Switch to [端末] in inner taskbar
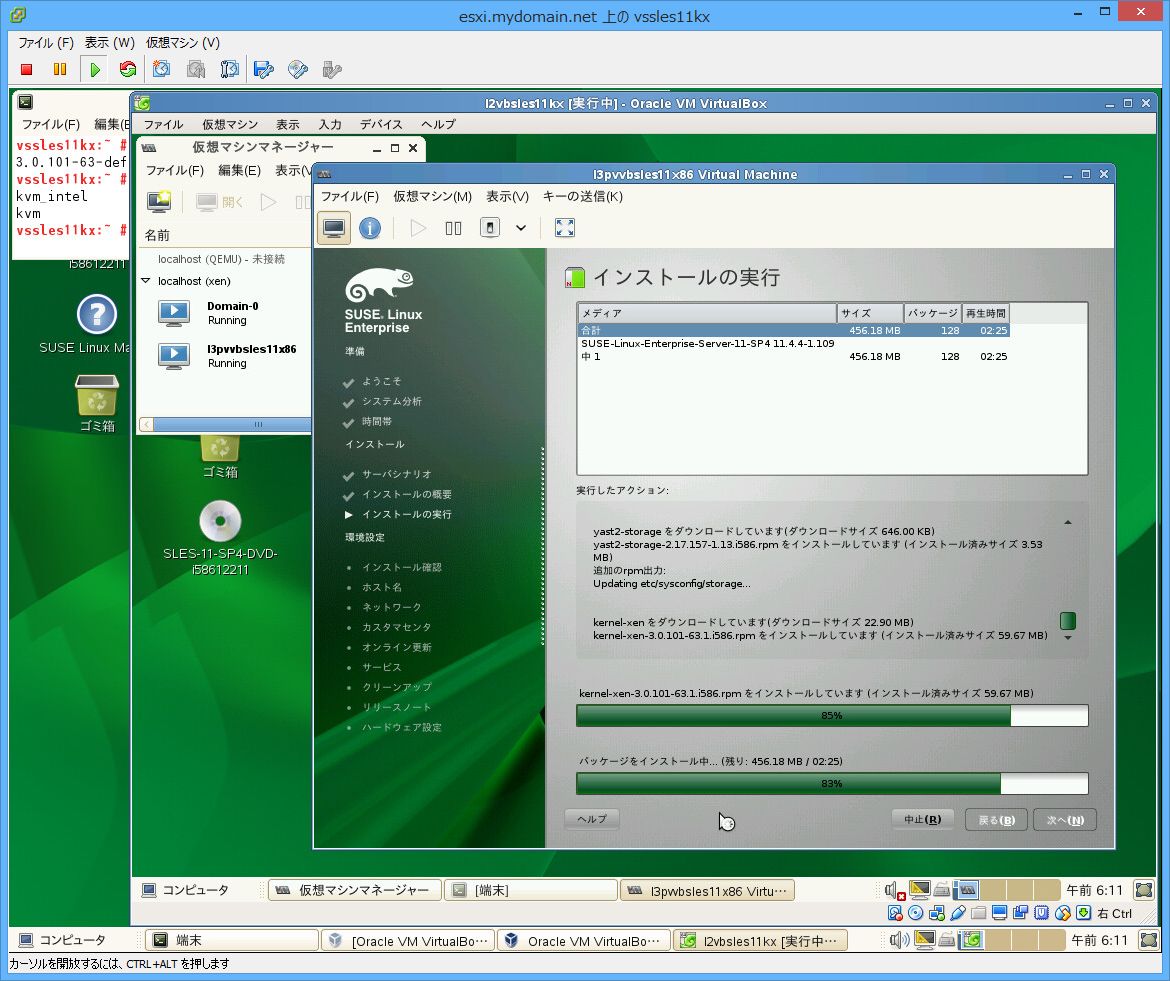This screenshot has width=1170, height=981. 531,890
